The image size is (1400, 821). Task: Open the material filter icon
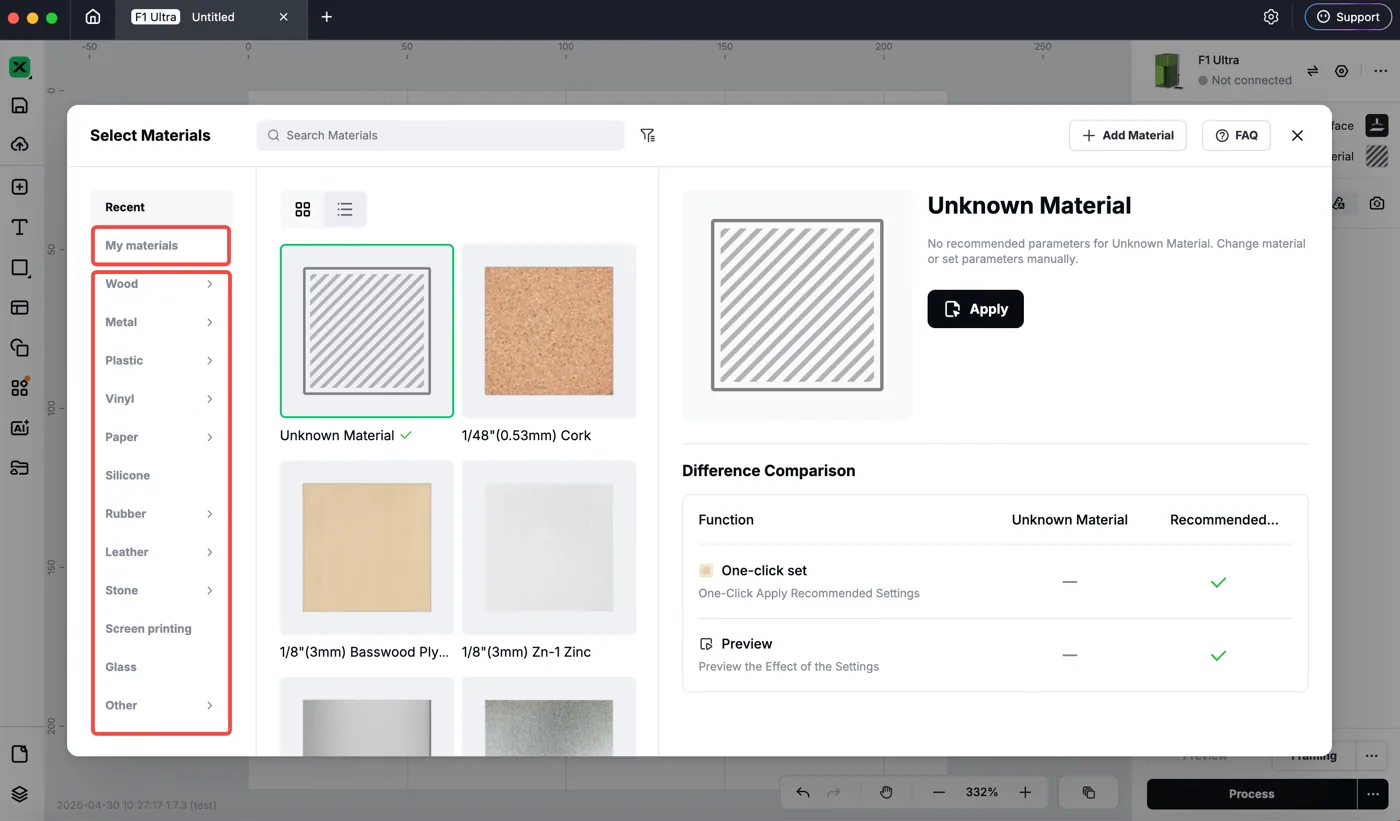[648, 135]
